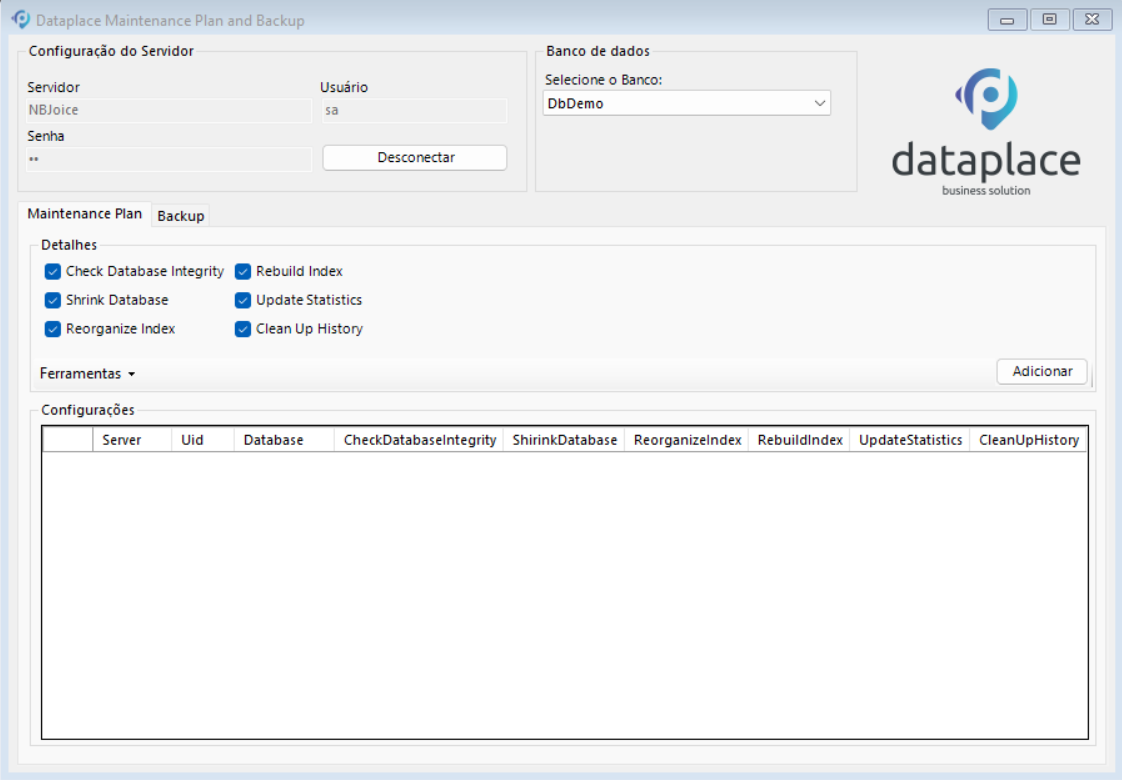This screenshot has height=780, width=1122.
Task: Click the UpdateStatistics column header
Action: coord(909,439)
